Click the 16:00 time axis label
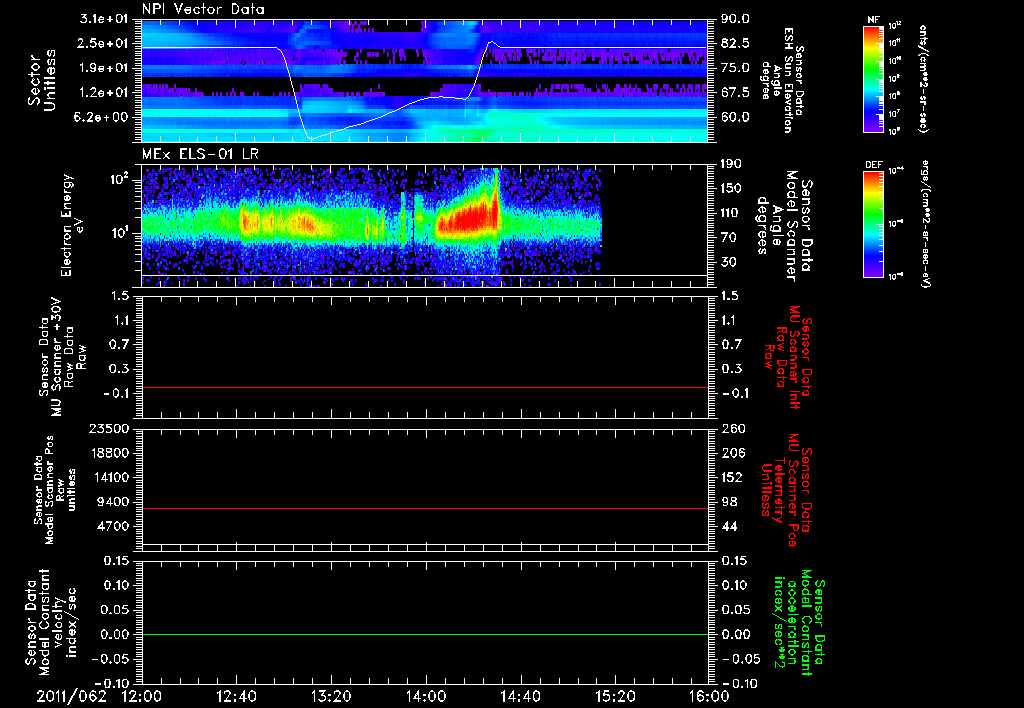 coord(709,697)
